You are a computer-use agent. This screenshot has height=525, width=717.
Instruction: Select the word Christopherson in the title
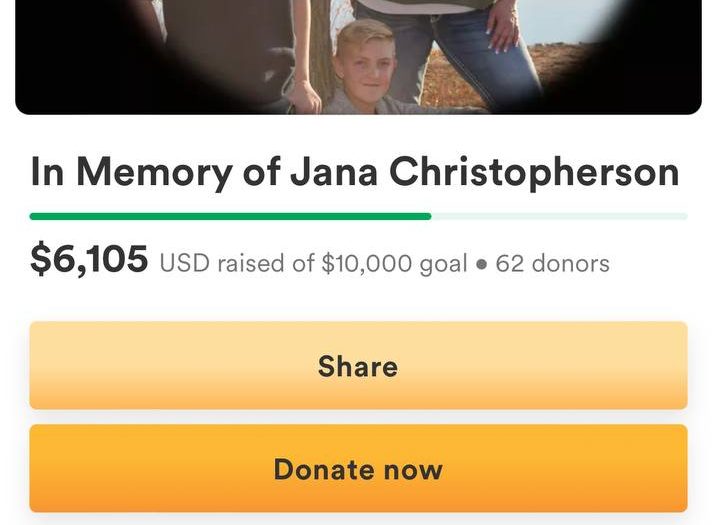click(x=535, y=172)
